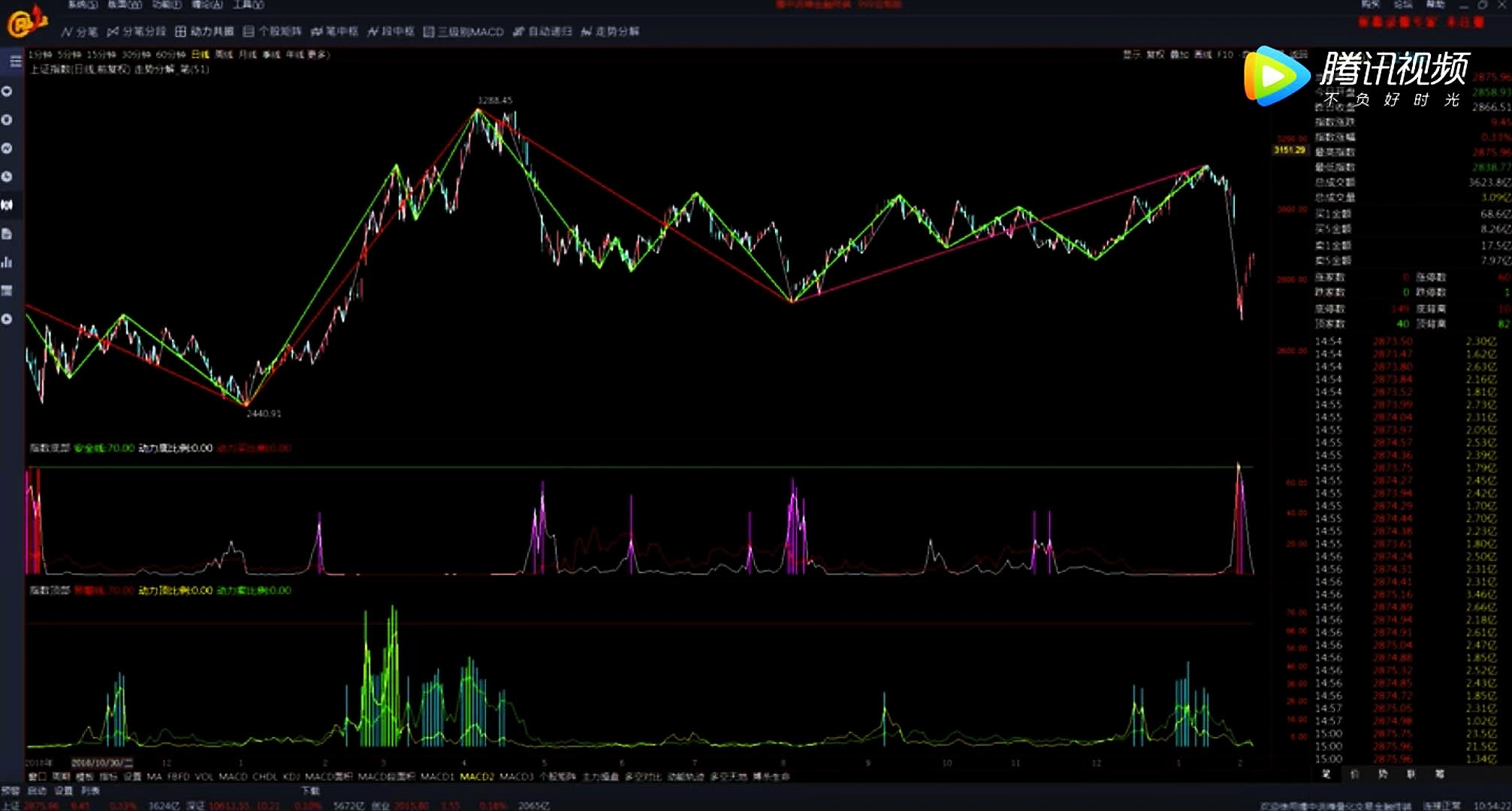Switch to 5分钟 period
Image resolution: width=1512 pixels, height=811 pixels.
point(70,55)
